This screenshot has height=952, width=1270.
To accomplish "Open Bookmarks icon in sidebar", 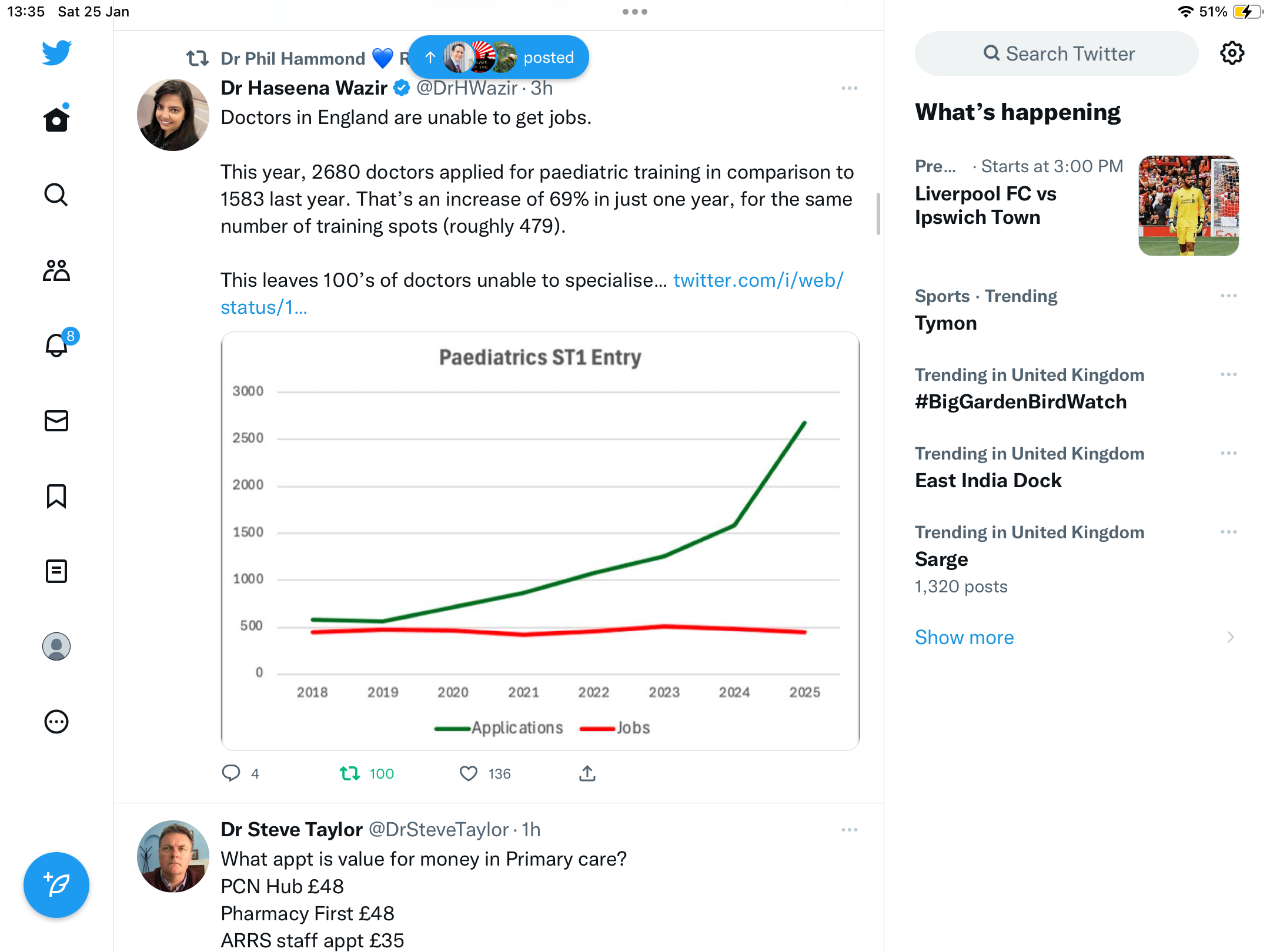I will pos(56,496).
